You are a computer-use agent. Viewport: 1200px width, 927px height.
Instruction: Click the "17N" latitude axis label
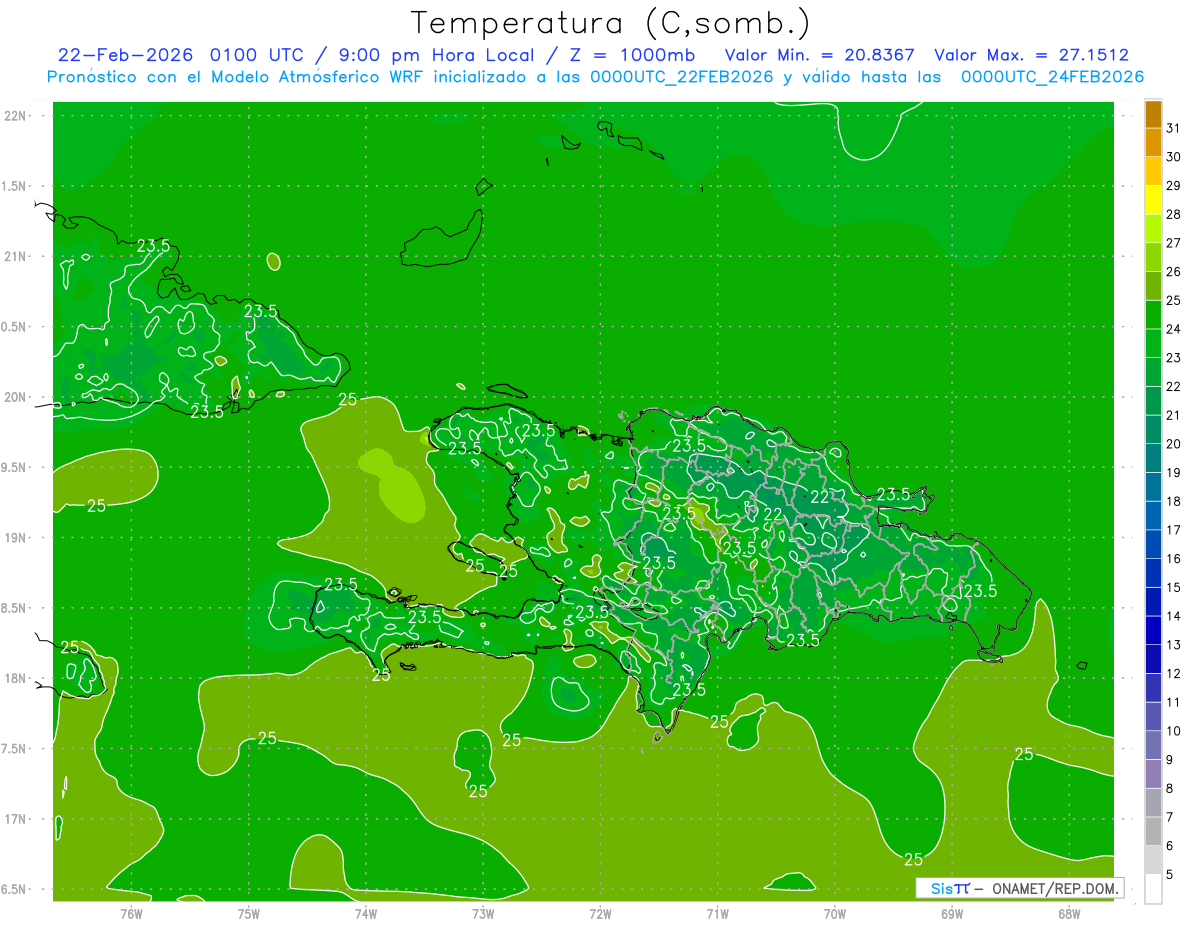[x=16, y=819]
